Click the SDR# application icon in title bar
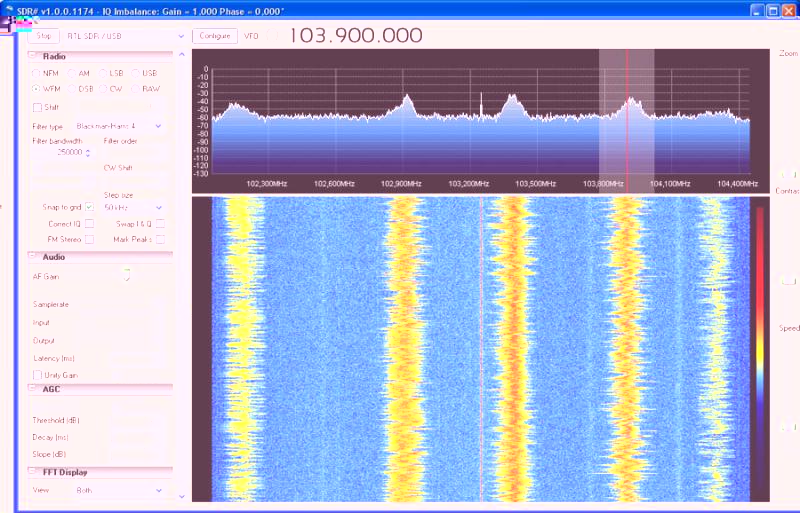Viewport: 800px width, 513px height. click(x=9, y=10)
